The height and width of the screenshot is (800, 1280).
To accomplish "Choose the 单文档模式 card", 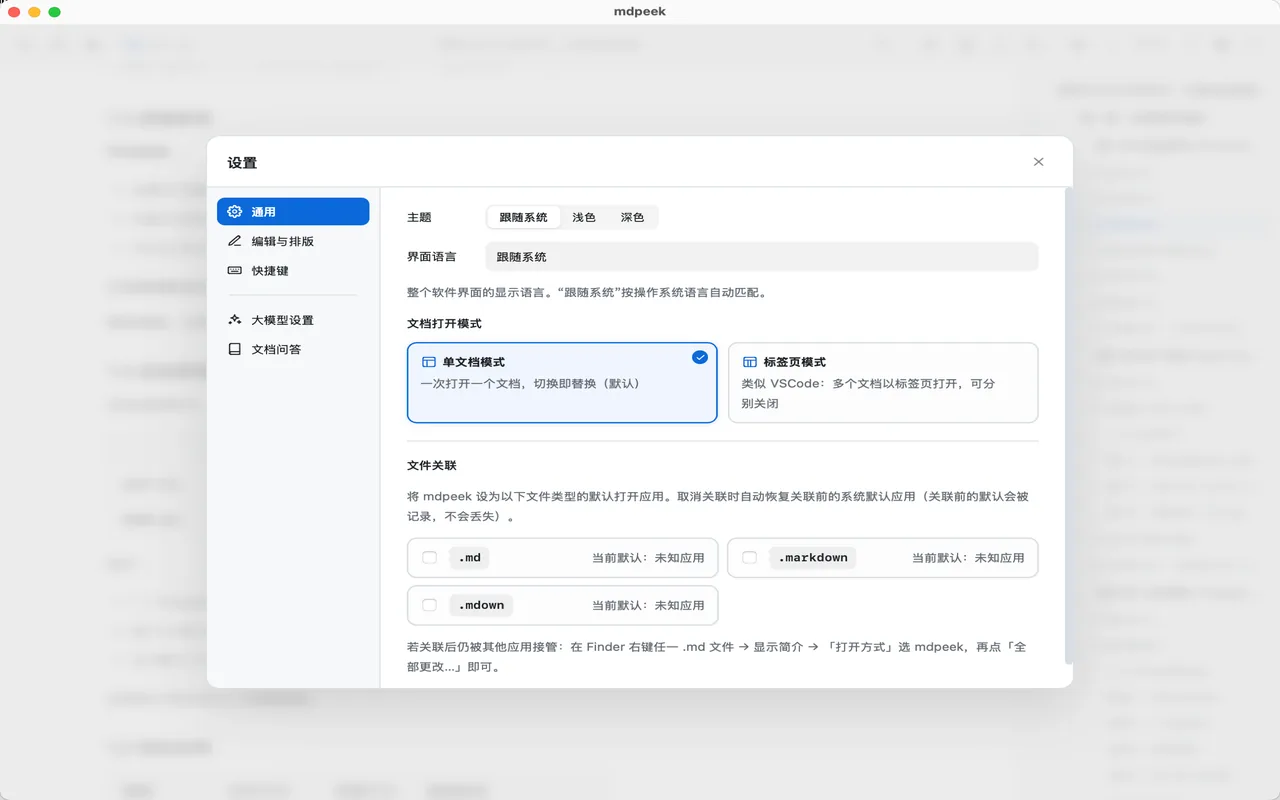I will coord(562,383).
